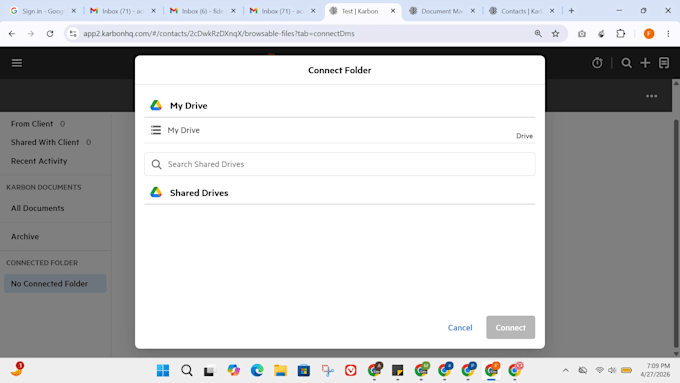Select No Connected Folder item
Screen dimensions: 680x383
(55, 283)
